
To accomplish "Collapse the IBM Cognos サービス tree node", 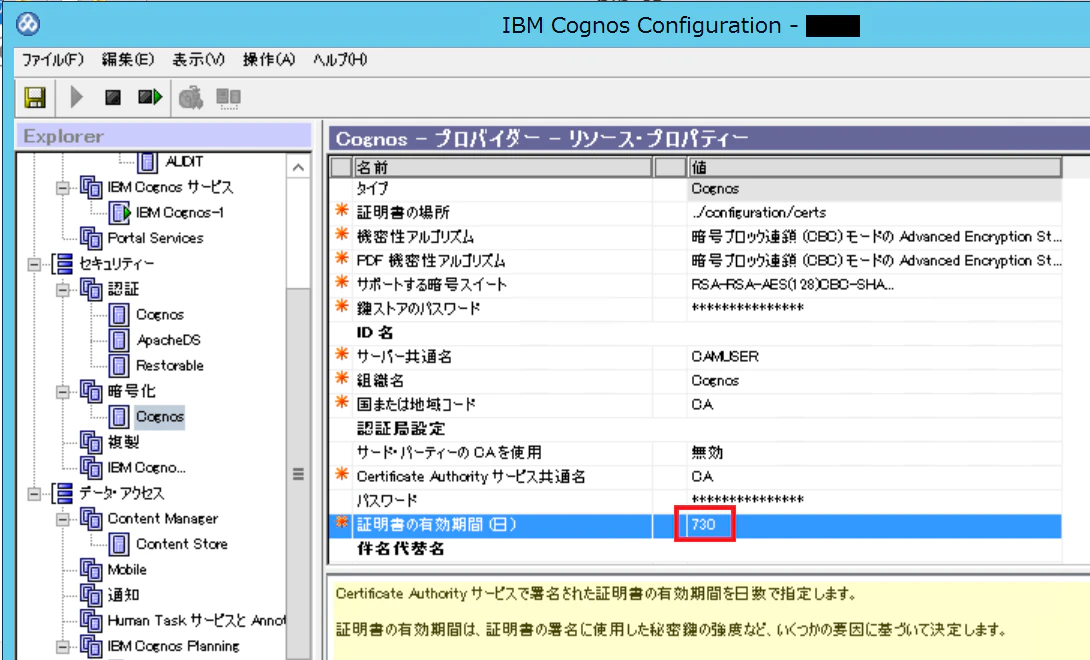I will click(63, 188).
